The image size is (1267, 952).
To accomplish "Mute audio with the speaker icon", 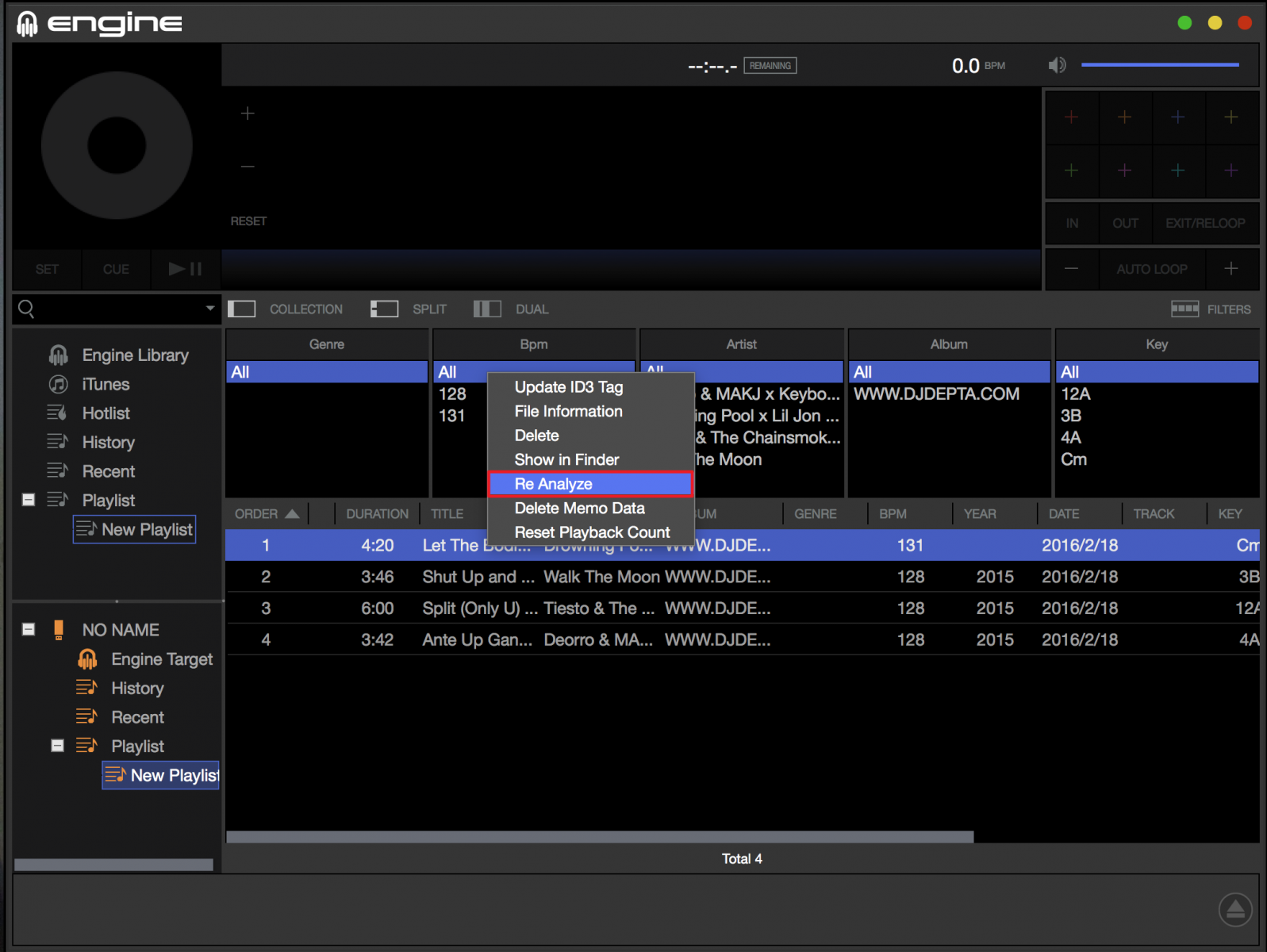I will [x=1057, y=65].
